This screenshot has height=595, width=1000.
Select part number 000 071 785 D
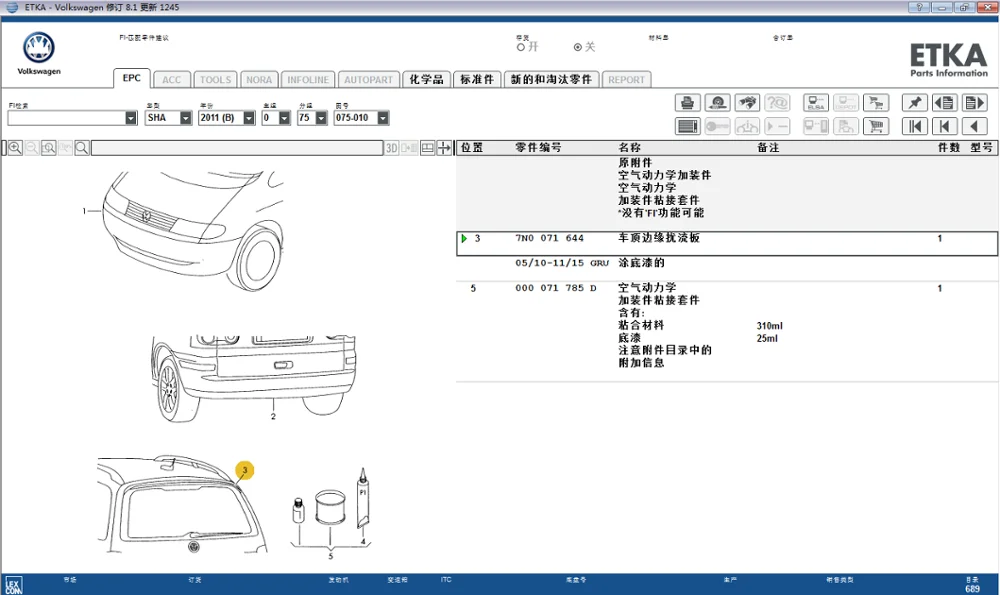555,288
